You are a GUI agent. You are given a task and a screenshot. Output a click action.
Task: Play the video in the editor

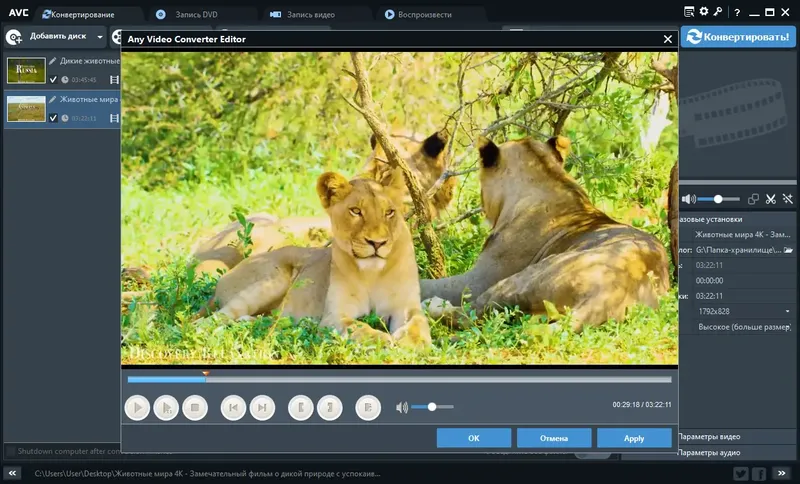coord(137,408)
